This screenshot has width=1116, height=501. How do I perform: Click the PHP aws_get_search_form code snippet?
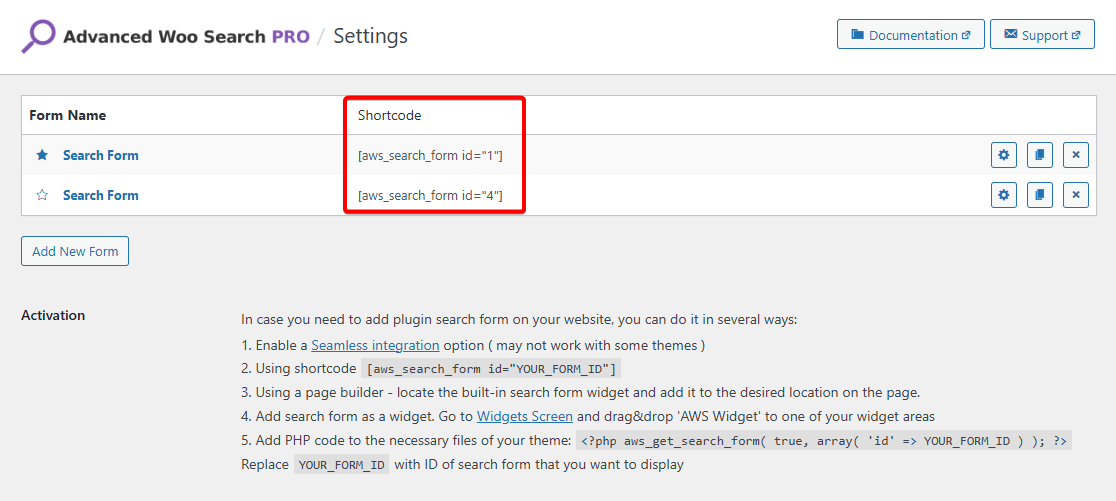tap(823, 441)
